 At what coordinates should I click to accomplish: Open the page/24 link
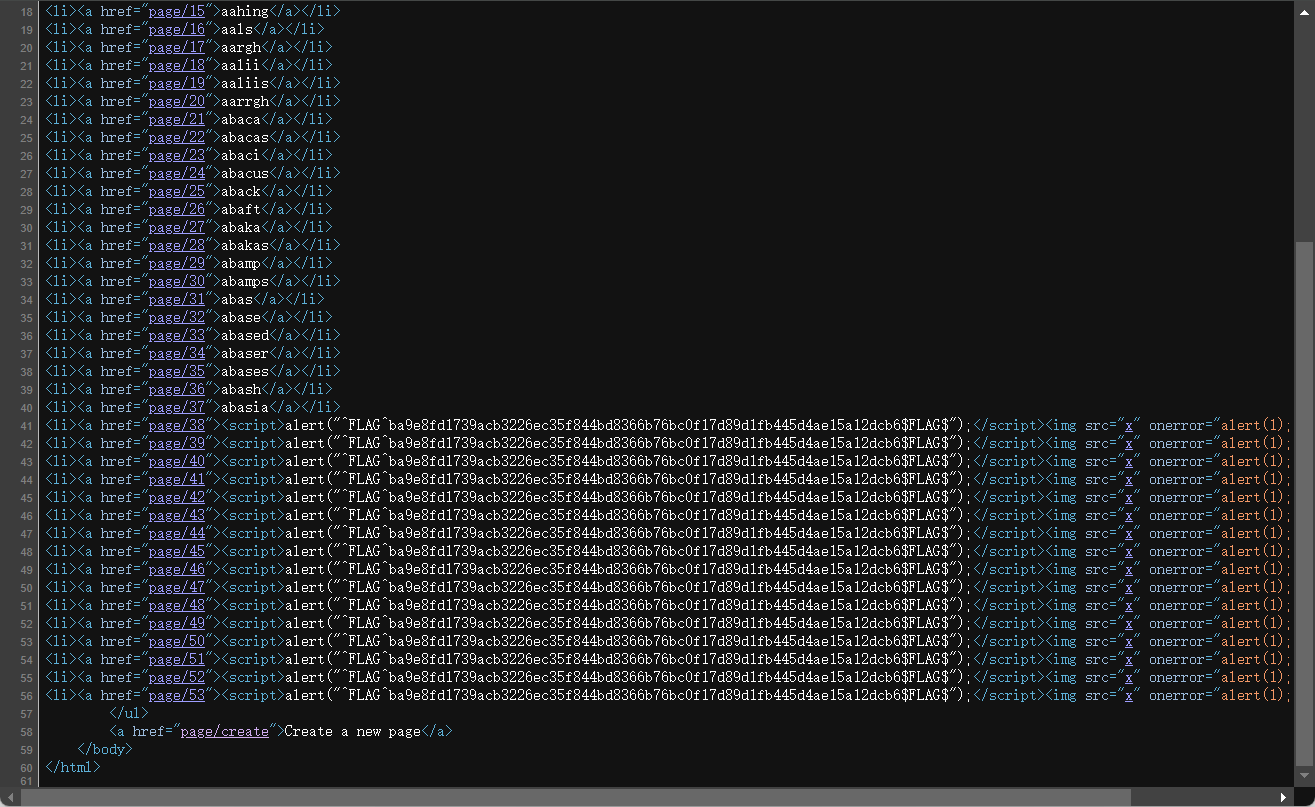[176, 173]
